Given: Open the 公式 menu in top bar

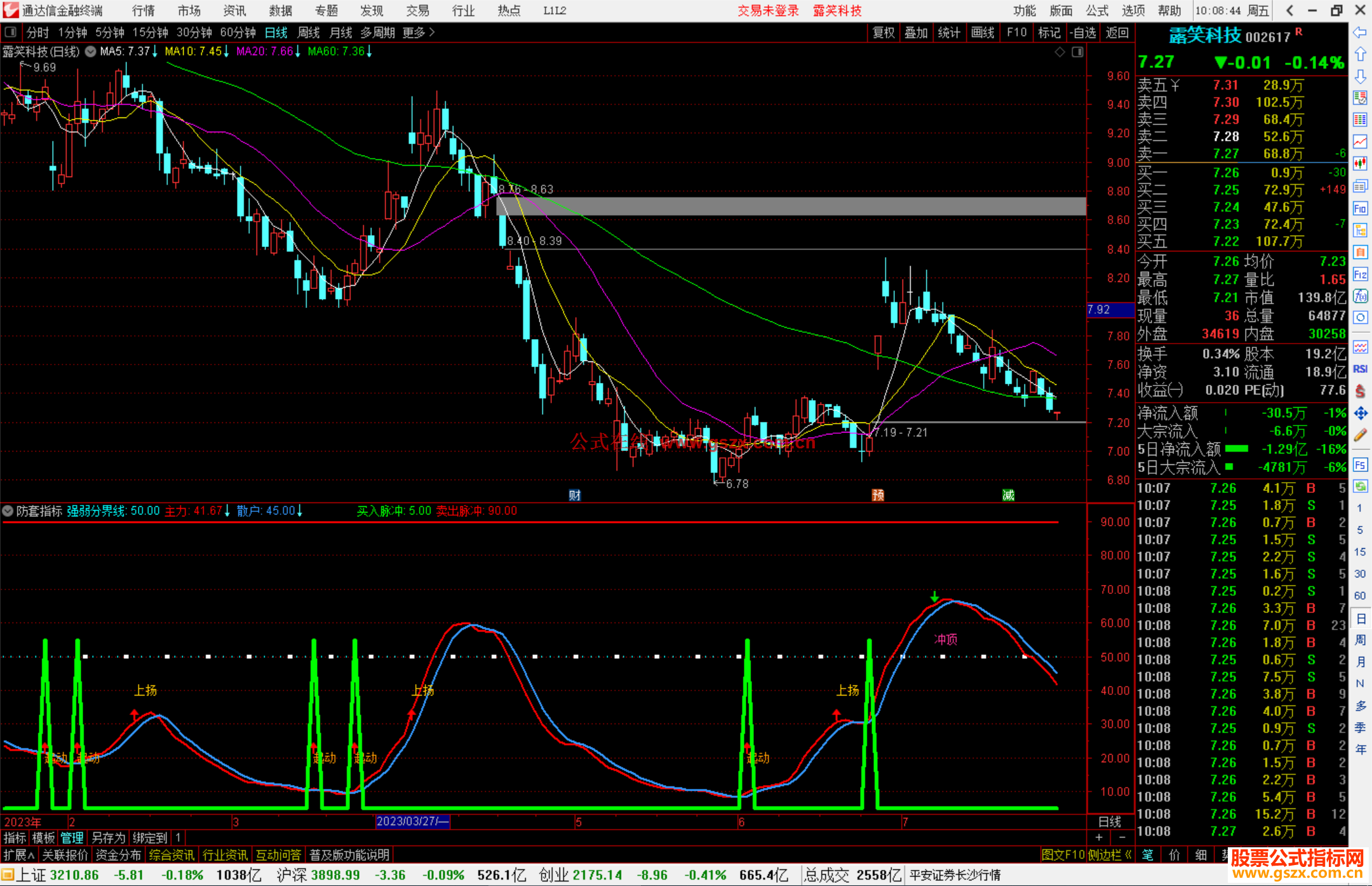Looking at the screenshot, I should point(1097,10).
